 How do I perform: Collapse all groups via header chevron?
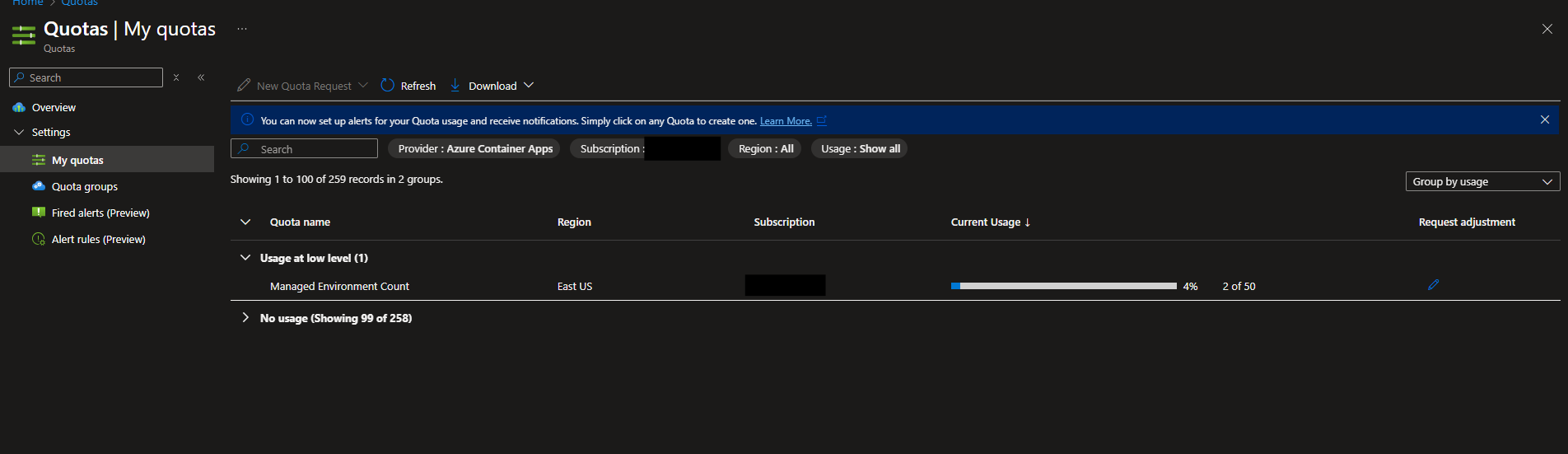245,222
